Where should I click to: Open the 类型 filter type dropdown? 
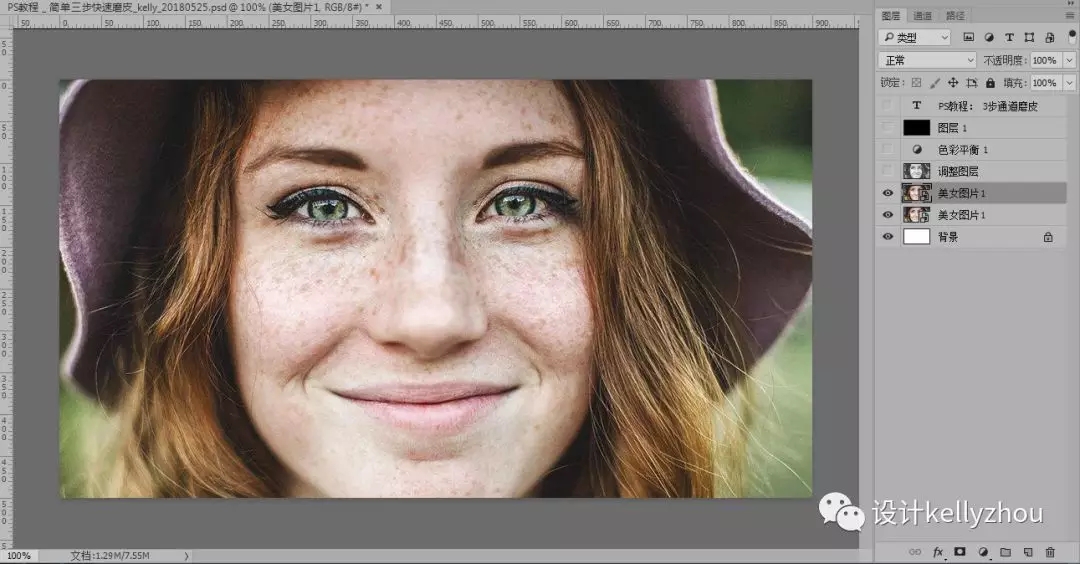[915, 37]
